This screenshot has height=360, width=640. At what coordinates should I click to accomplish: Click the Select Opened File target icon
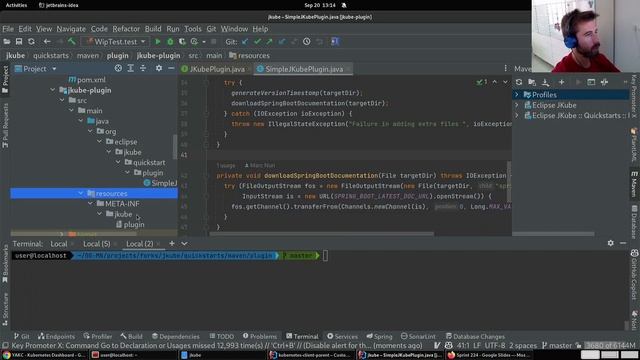pyautogui.click(x=118, y=69)
